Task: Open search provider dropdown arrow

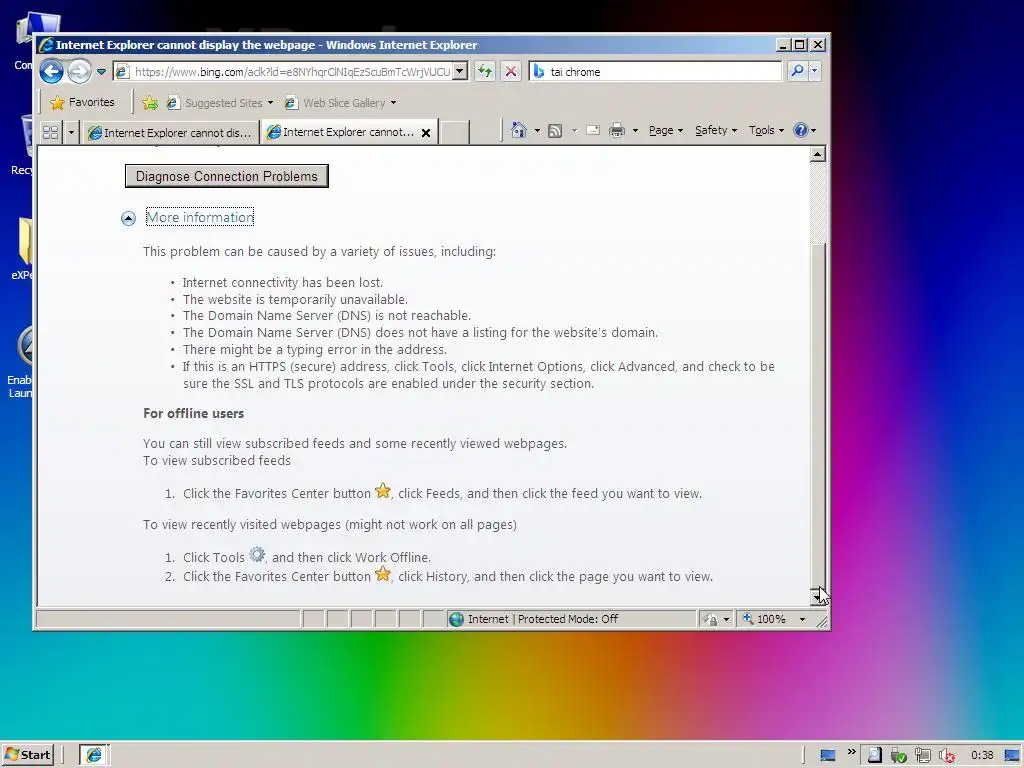Action: click(814, 71)
